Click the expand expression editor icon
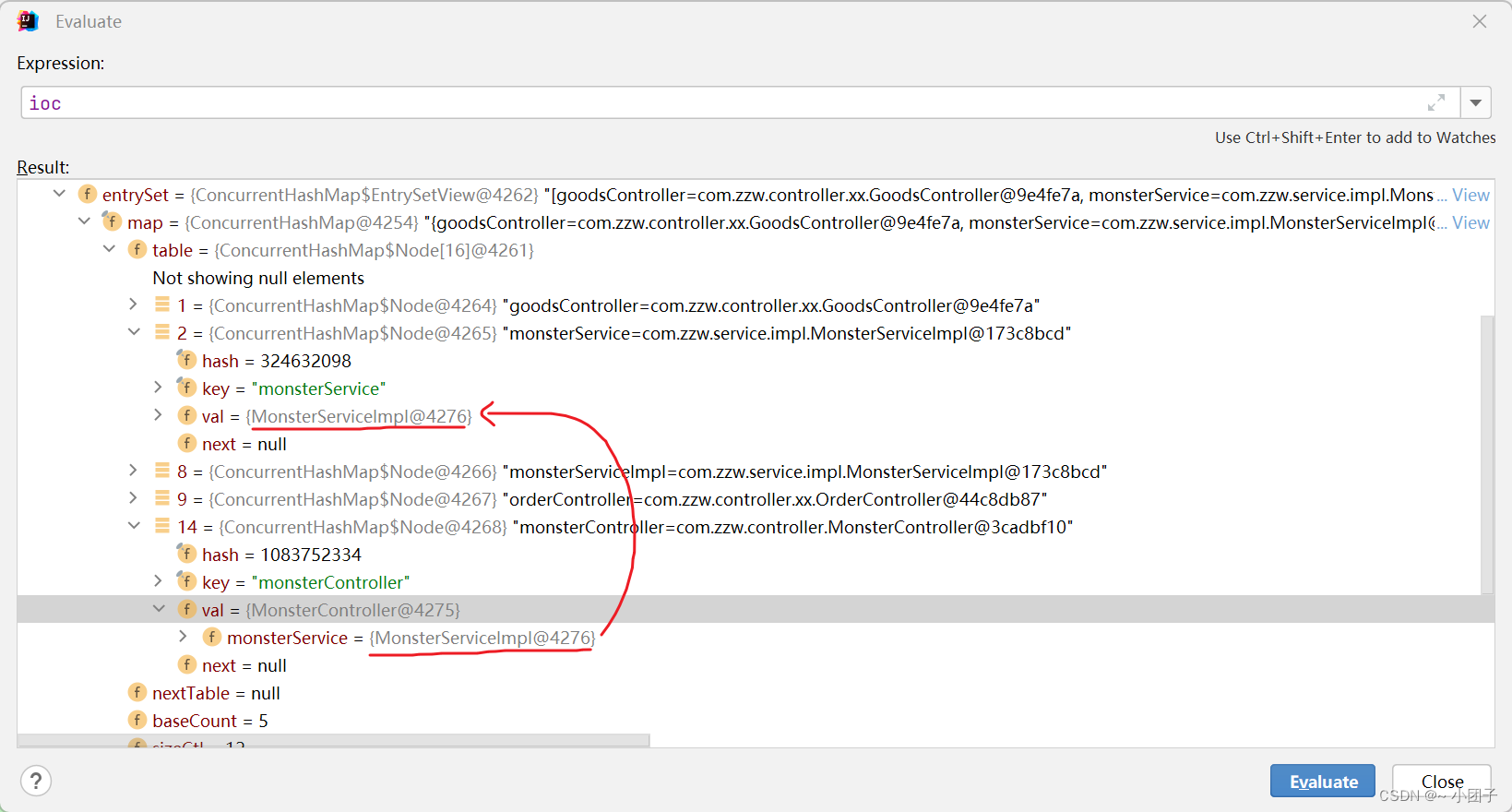This screenshot has height=812, width=1512. pyautogui.click(x=1436, y=102)
